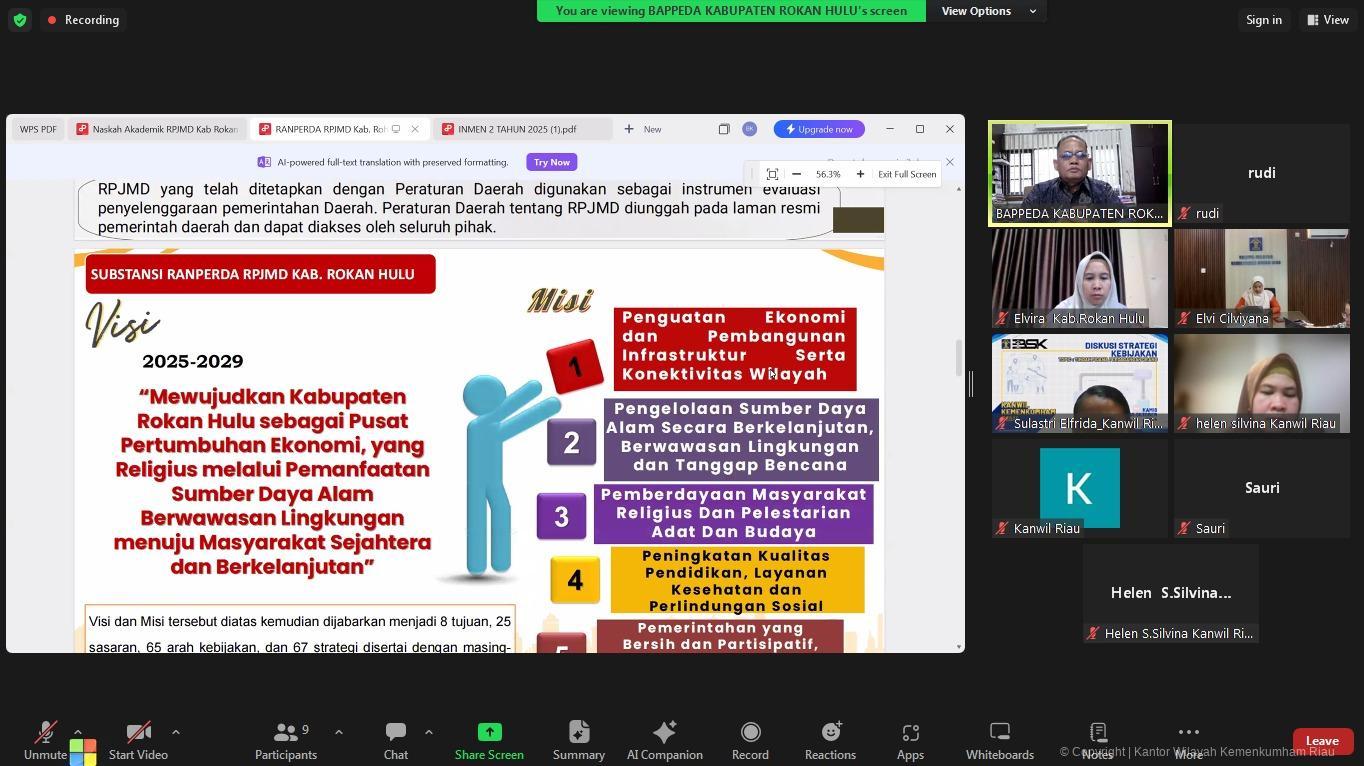Open the Participants list panel
Viewport: 1364px width, 766px height.
pyautogui.click(x=285, y=733)
